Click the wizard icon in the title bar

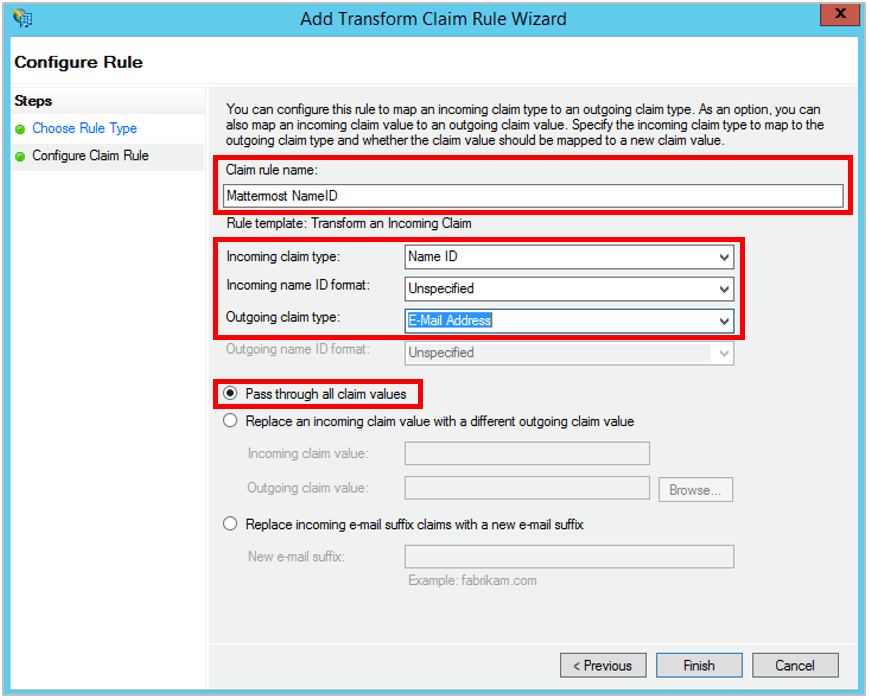22,17
